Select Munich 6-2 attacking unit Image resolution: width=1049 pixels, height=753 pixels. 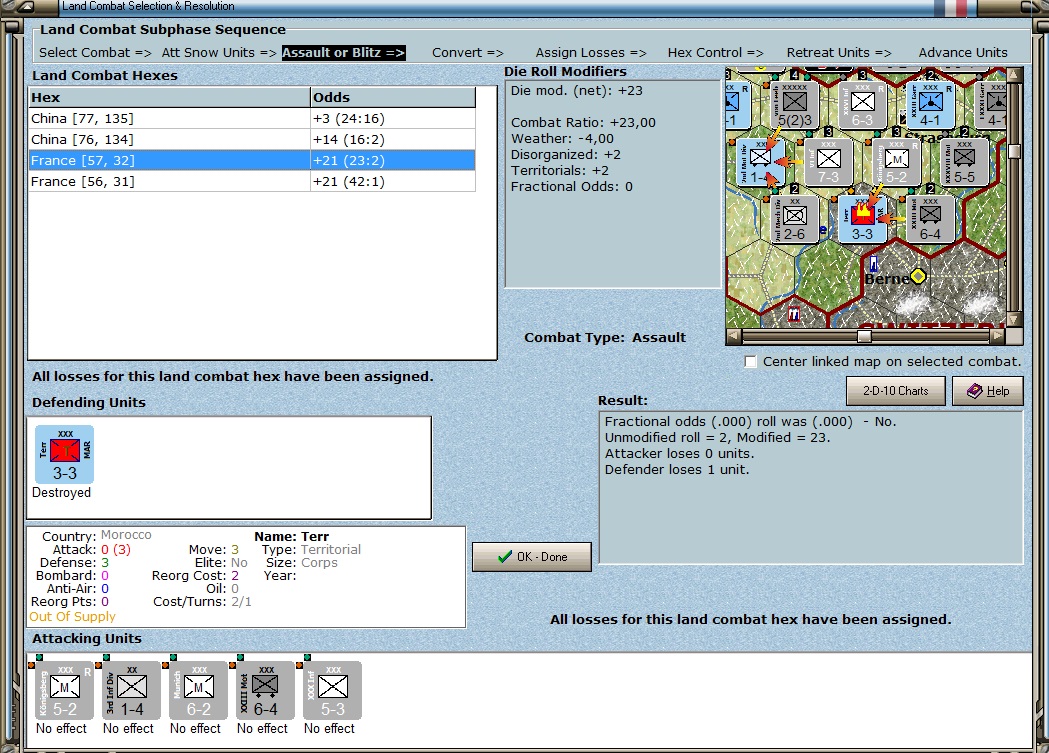(198, 691)
